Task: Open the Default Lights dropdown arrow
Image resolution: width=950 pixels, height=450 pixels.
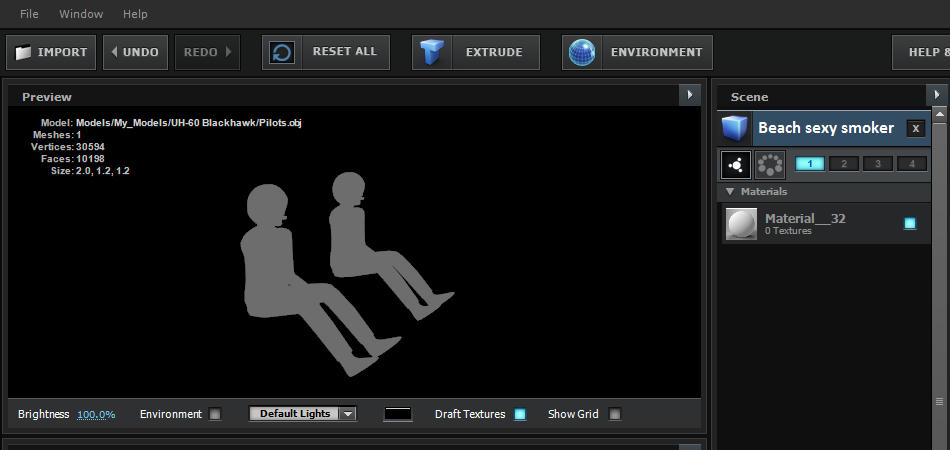Action: click(x=348, y=414)
